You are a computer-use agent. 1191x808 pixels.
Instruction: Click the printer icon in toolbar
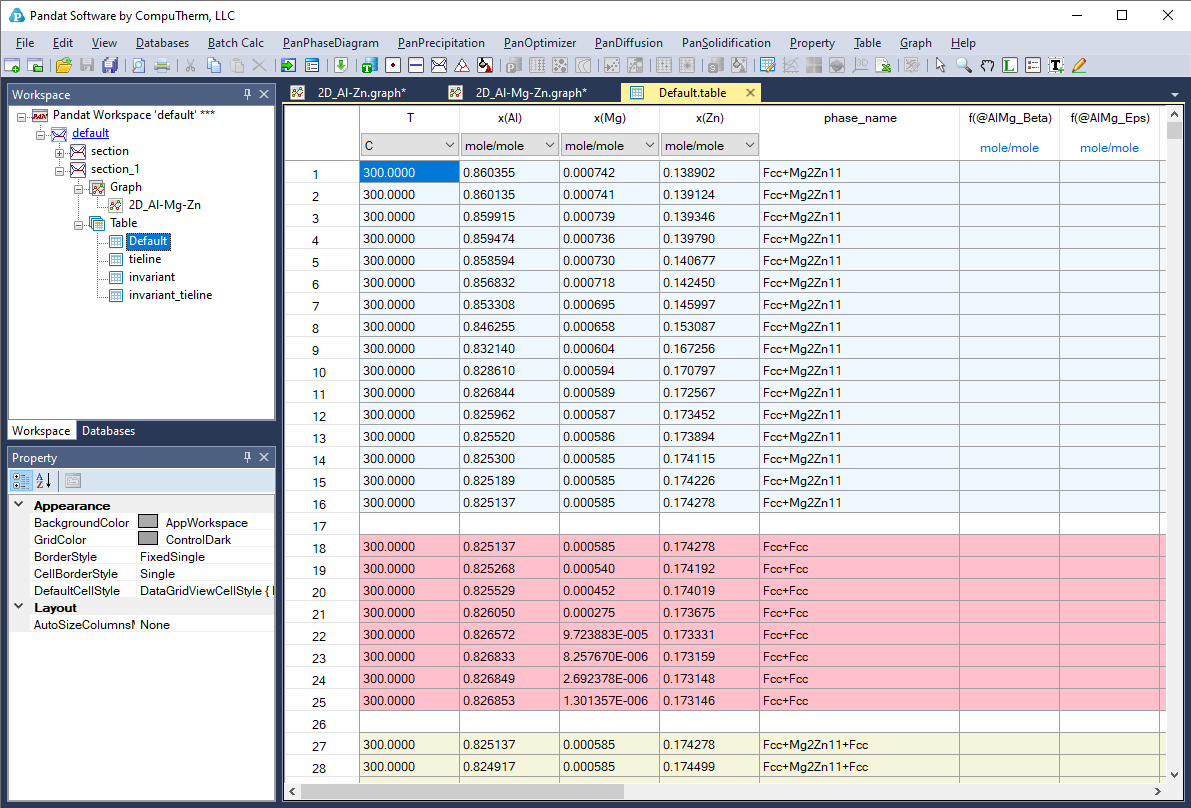[161, 66]
